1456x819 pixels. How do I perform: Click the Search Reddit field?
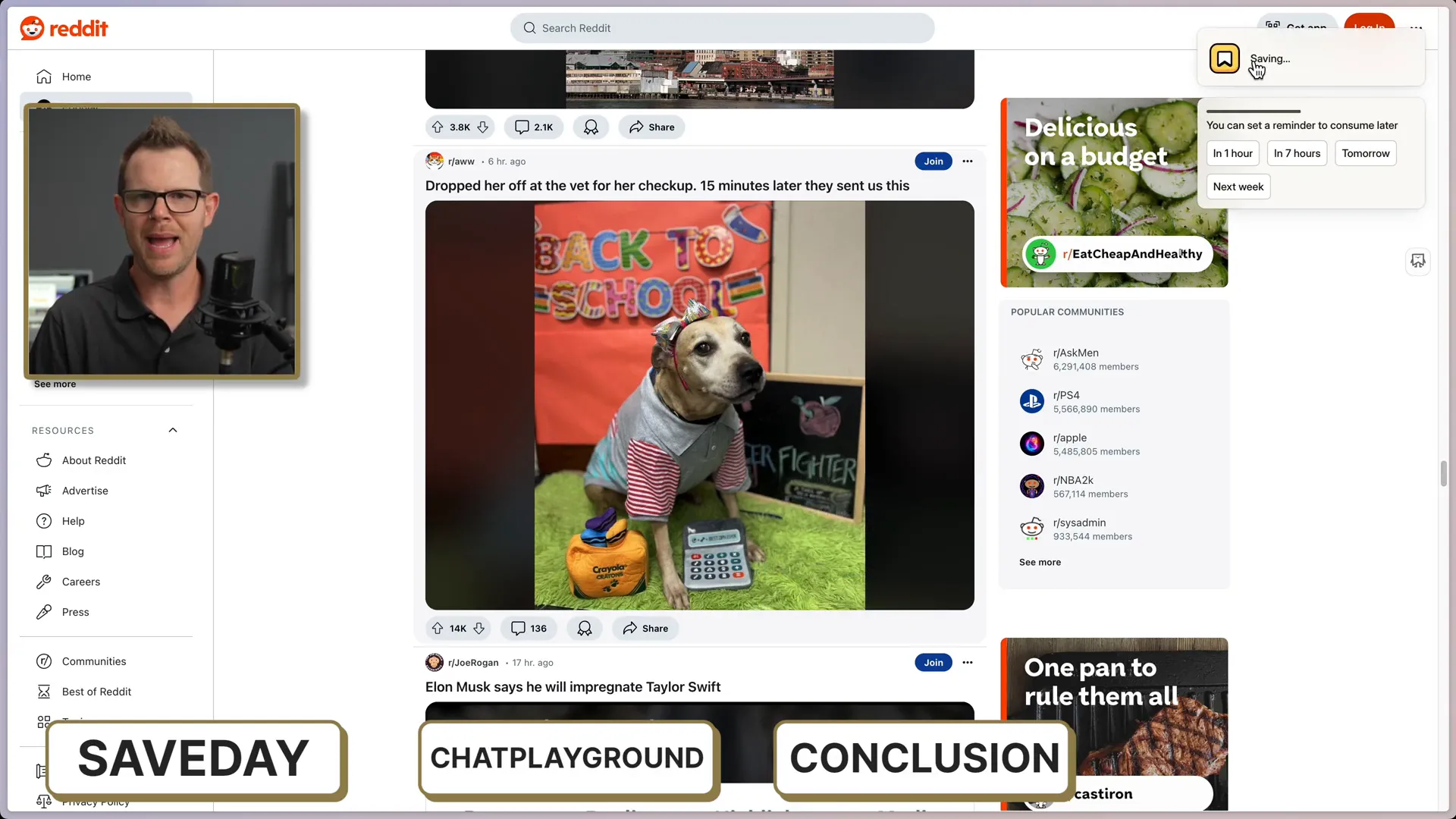tap(722, 28)
